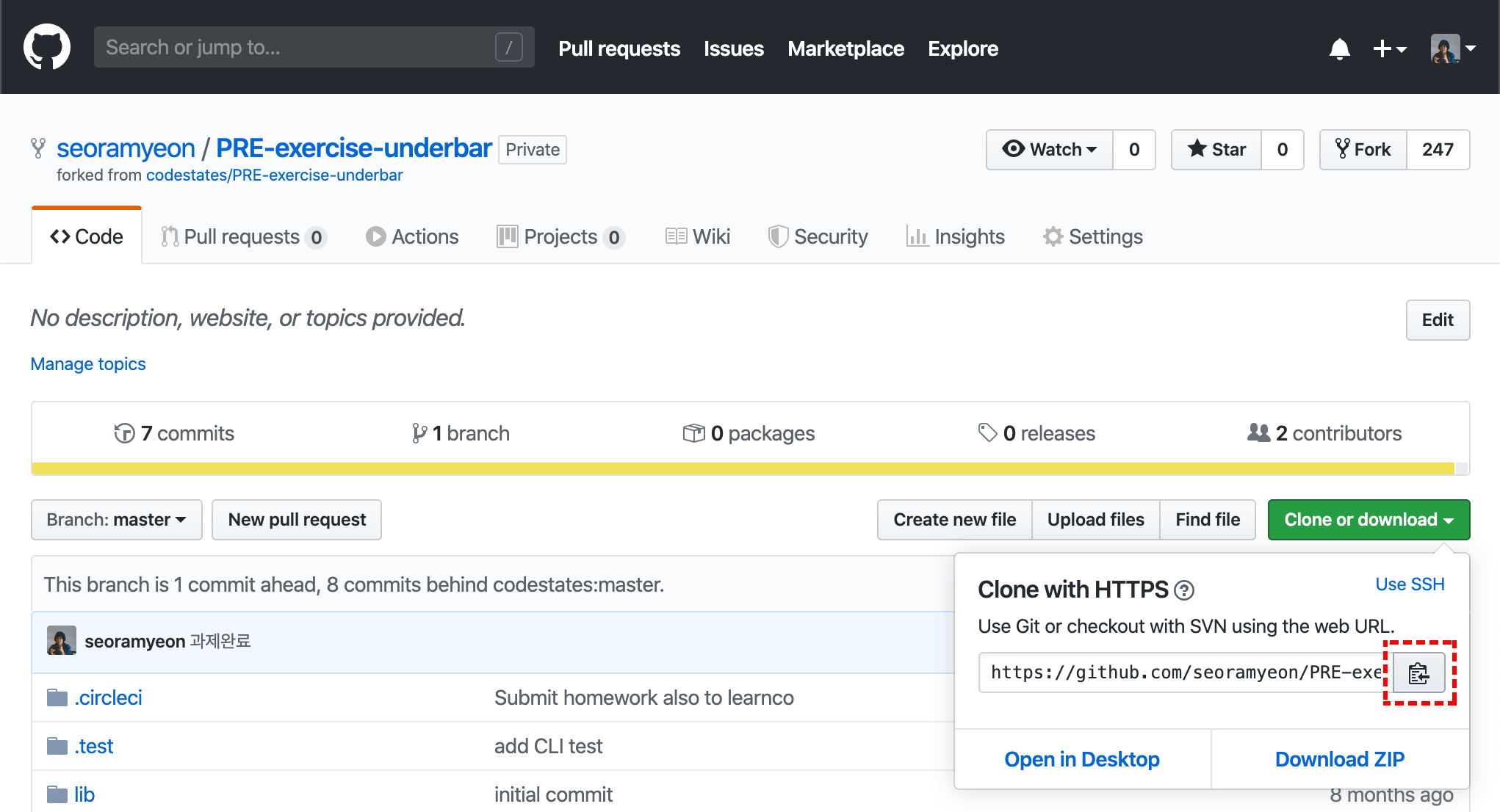Screen dimensions: 1500x812
Task: Expand the plus create-new menu
Action: (x=1389, y=48)
